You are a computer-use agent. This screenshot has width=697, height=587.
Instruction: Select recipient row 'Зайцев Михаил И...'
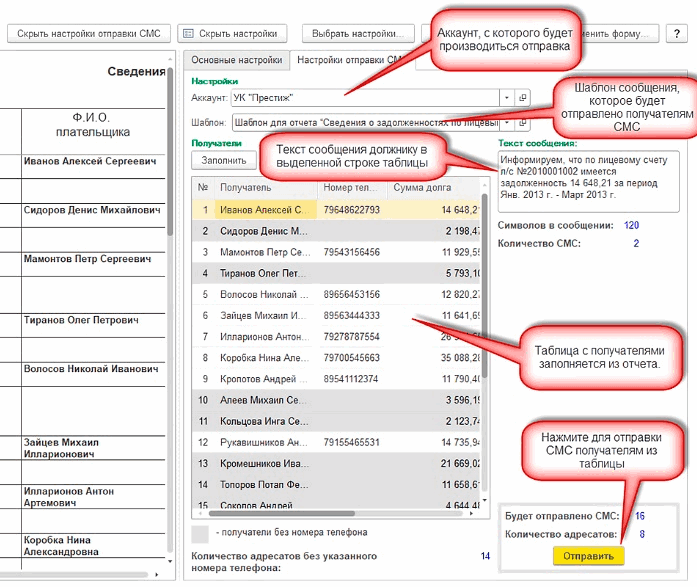(336, 315)
